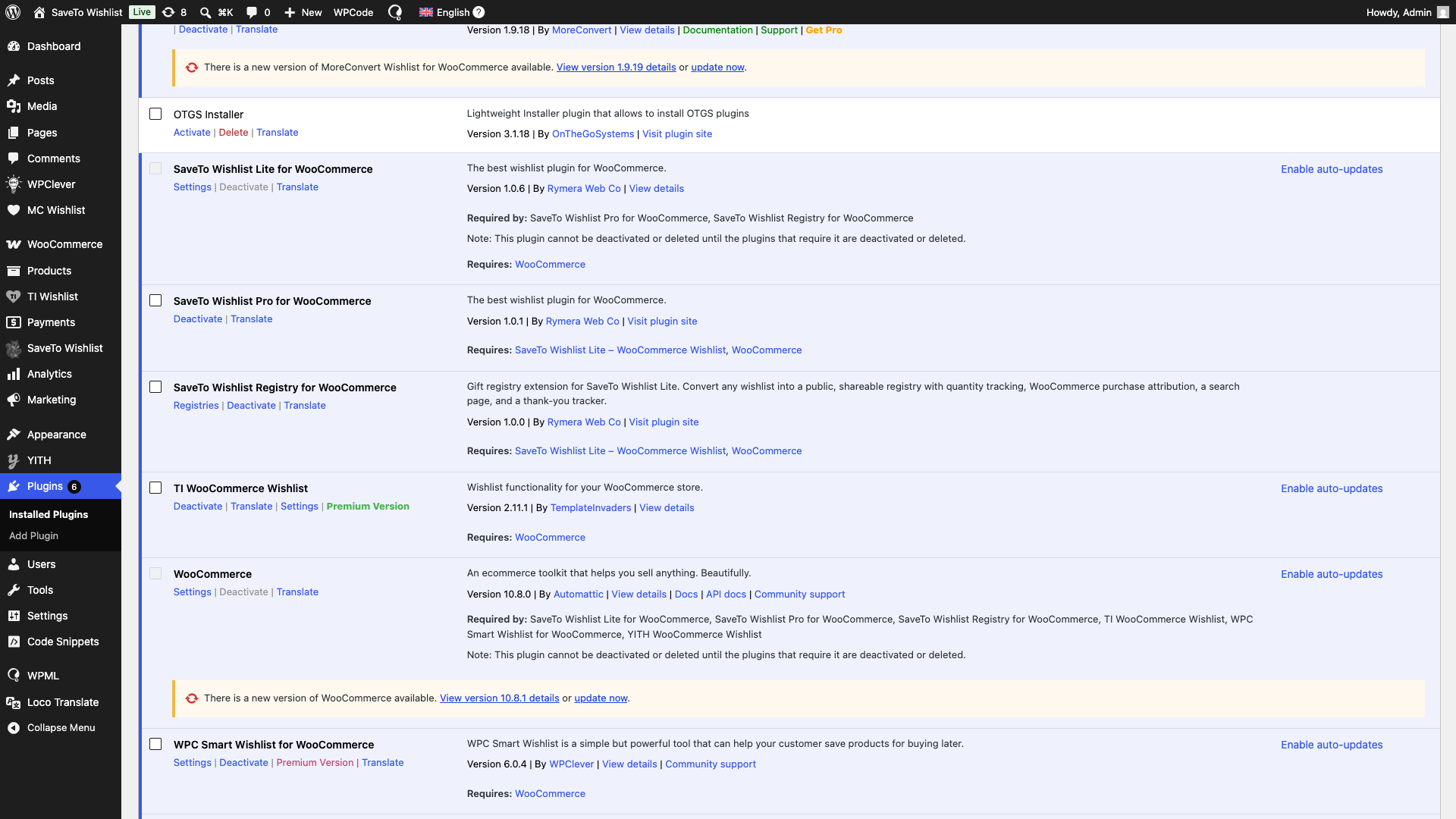Click the Media icon in the sidebar

coord(14,106)
